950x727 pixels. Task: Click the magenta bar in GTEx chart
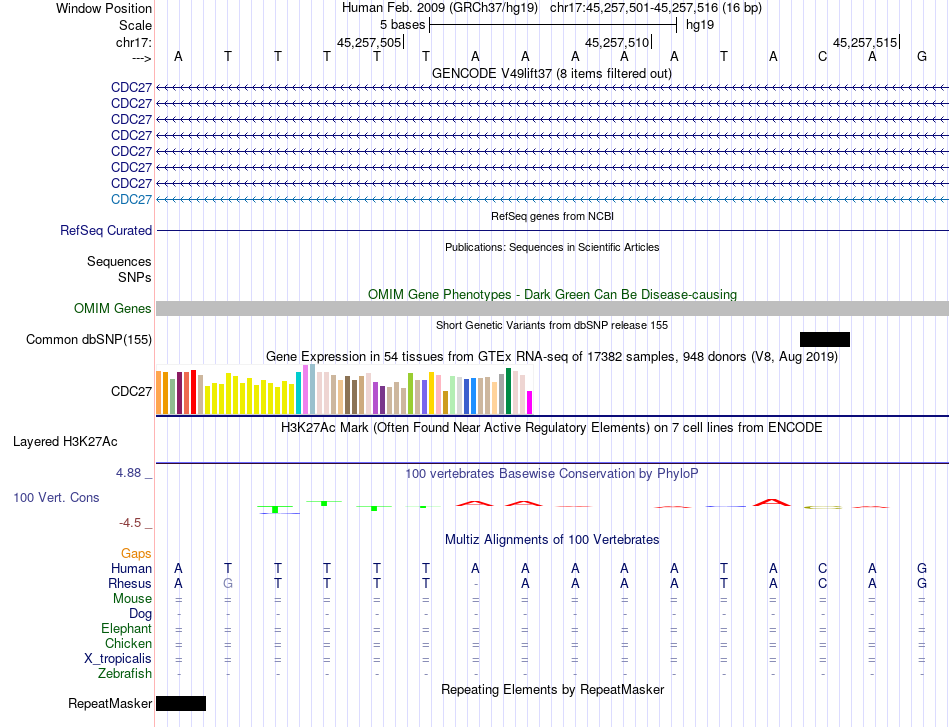(530, 403)
